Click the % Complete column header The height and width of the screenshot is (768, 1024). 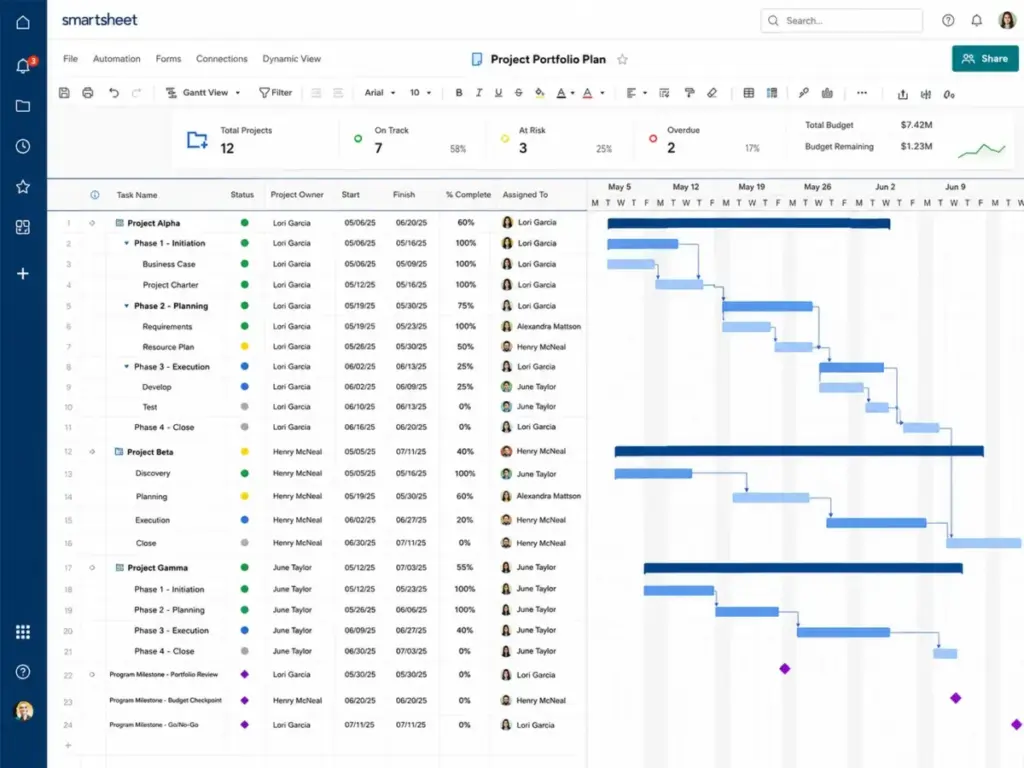click(x=468, y=195)
